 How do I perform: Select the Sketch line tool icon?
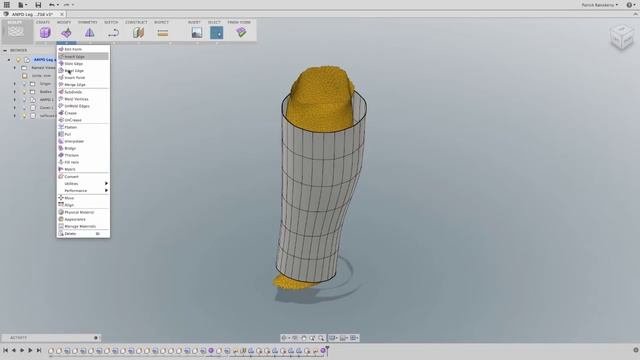pos(113,33)
